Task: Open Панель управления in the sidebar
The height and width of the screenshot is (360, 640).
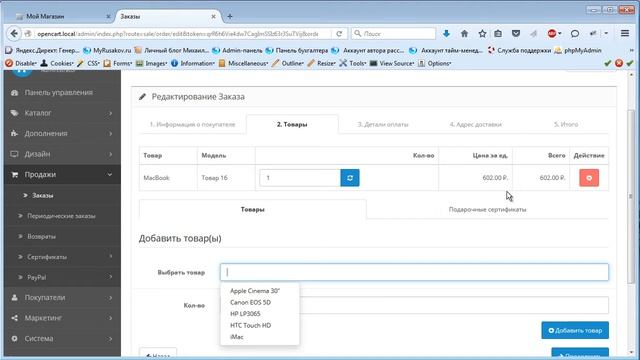Action: [62, 93]
